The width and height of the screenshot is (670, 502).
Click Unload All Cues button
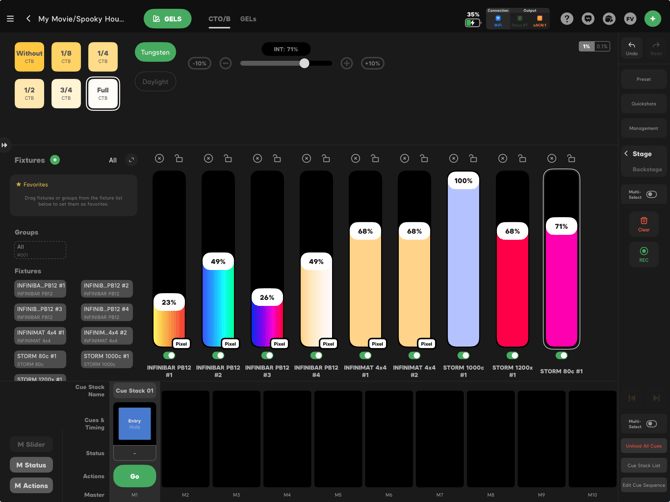click(644, 446)
